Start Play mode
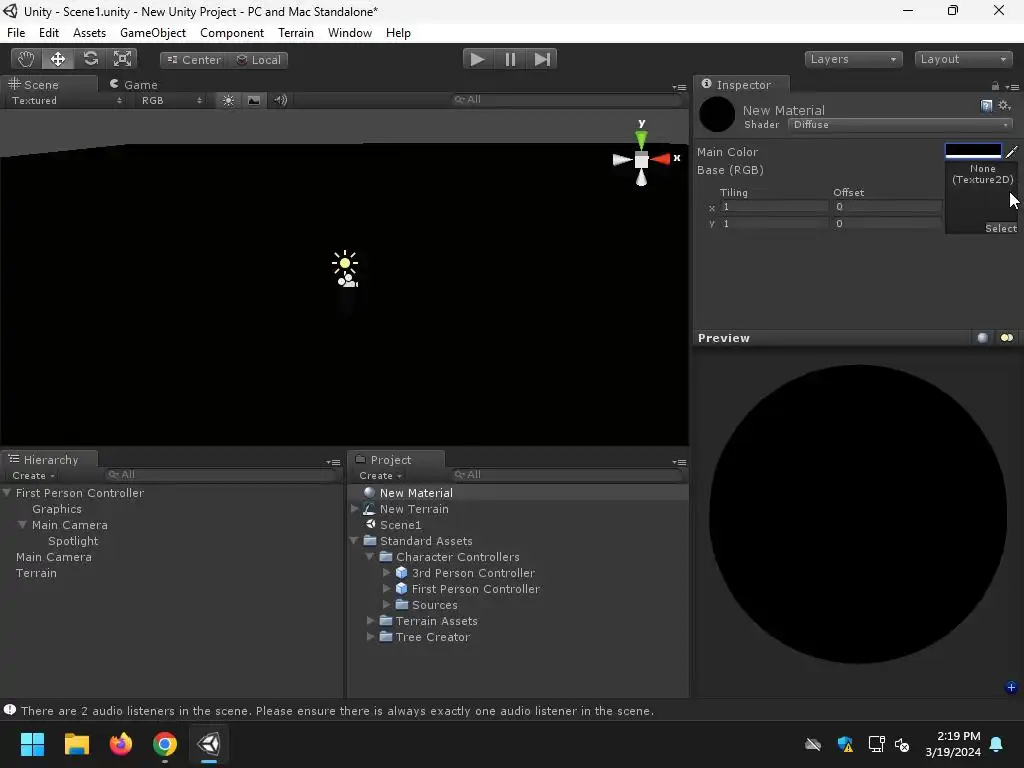Screen dimensions: 1024x768 point(478,59)
